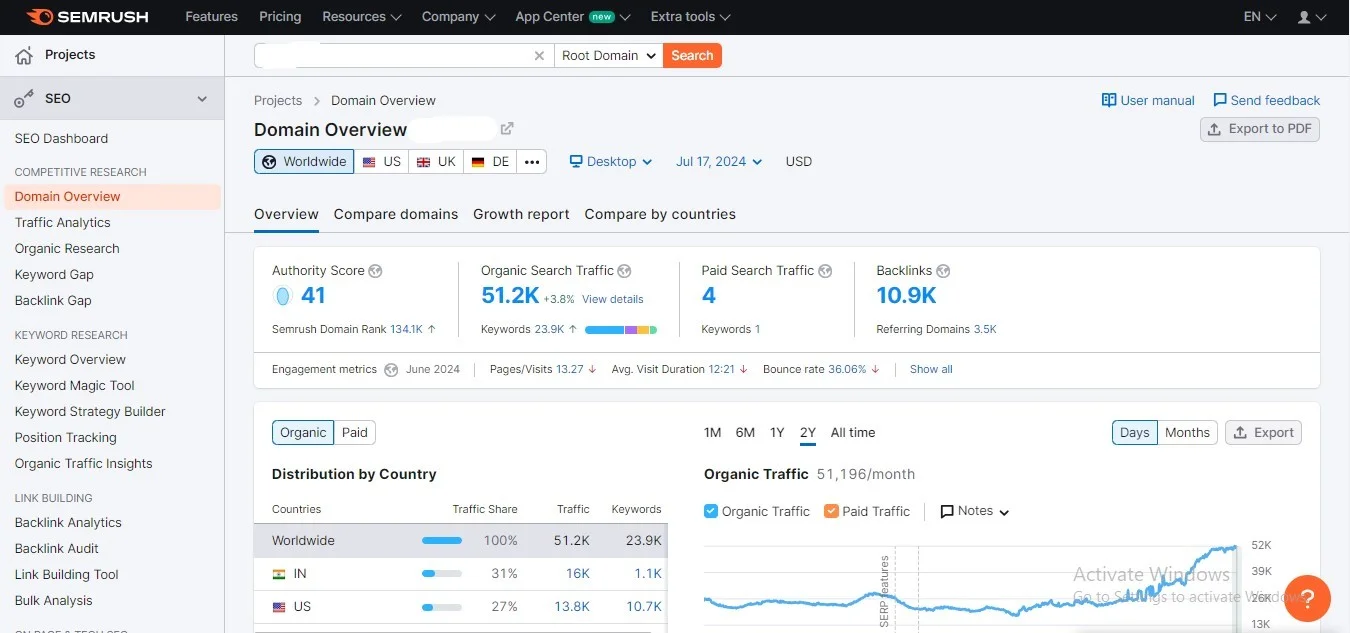Image resolution: width=1350 pixels, height=633 pixels.
Task: Click the Desktop monitor icon
Action: (576, 161)
